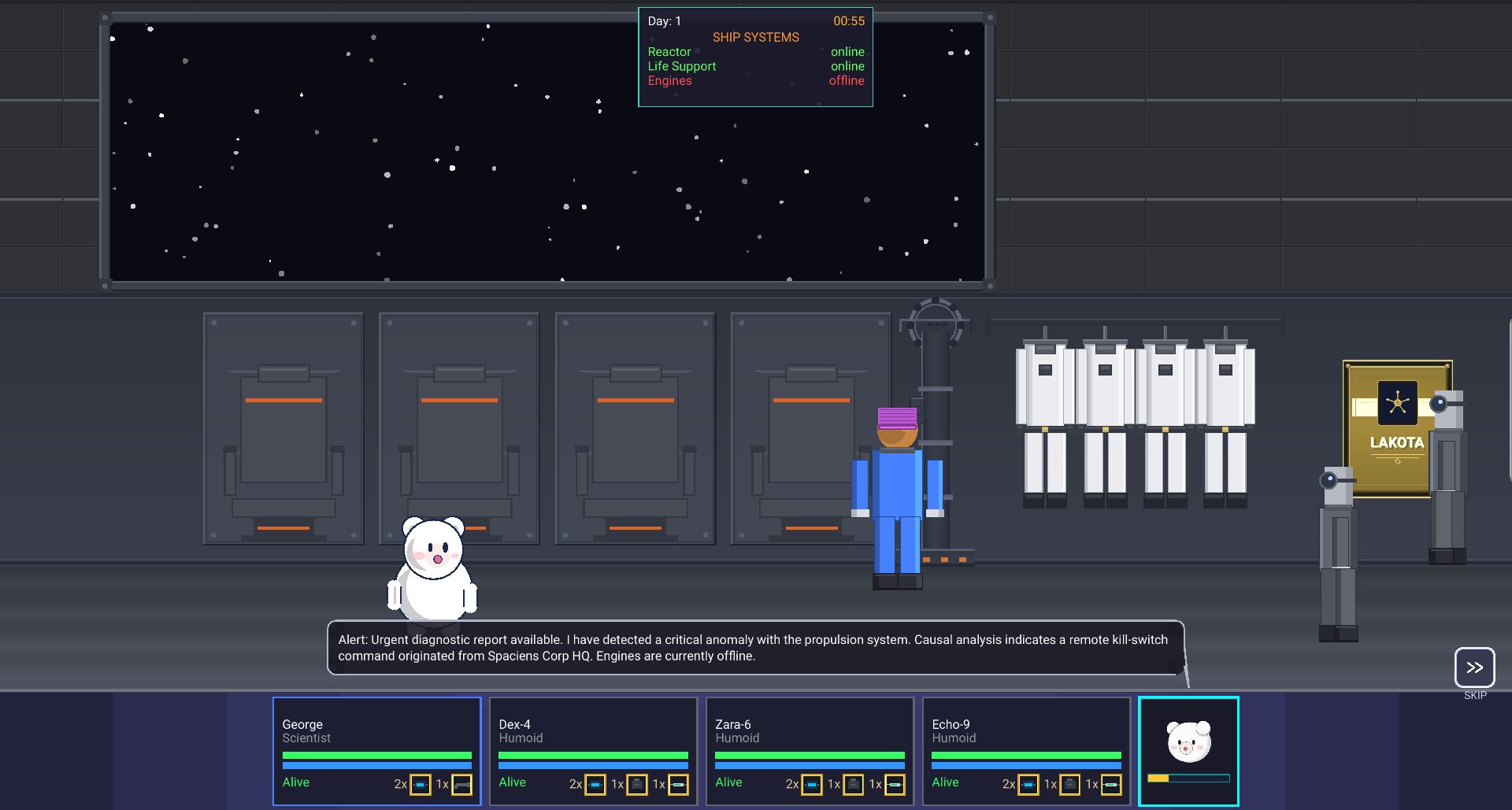Select Zara-6's green-tipped inventory item
The width and height of the screenshot is (1512, 810).
tap(895, 785)
